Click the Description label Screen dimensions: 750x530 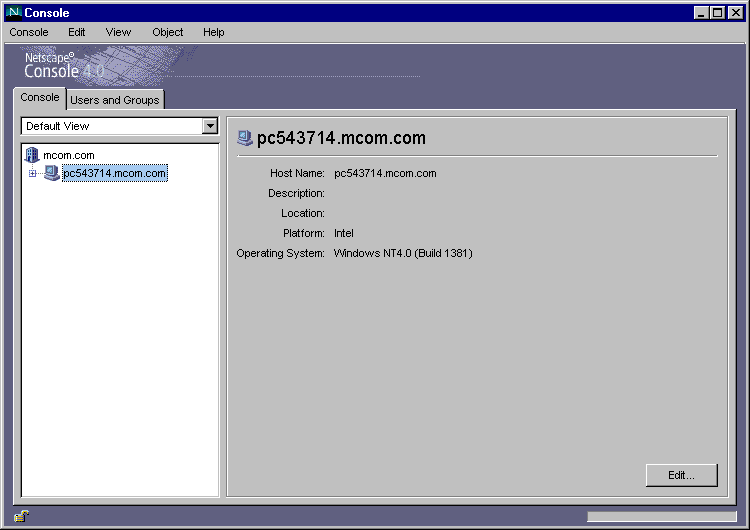pyautogui.click(x=296, y=193)
